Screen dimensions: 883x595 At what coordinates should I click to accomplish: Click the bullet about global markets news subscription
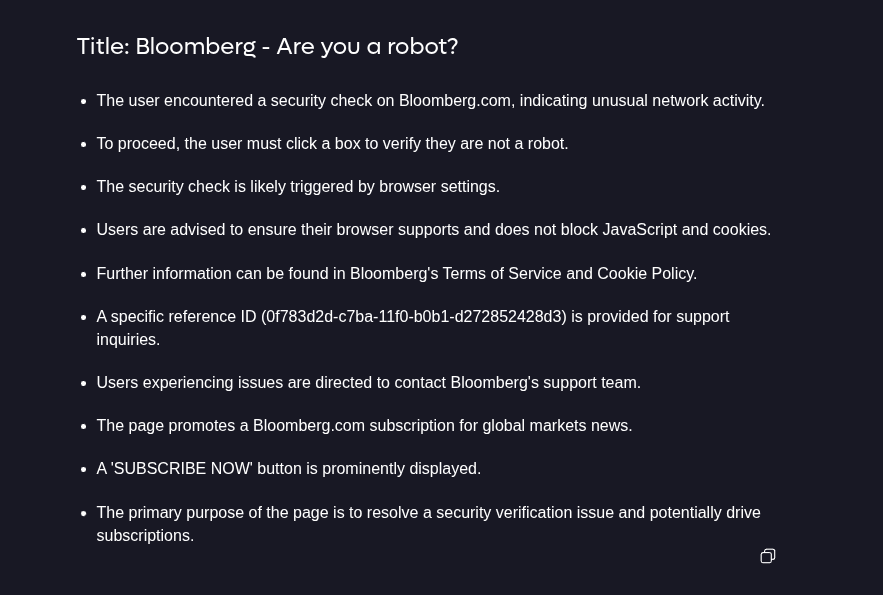(x=364, y=426)
